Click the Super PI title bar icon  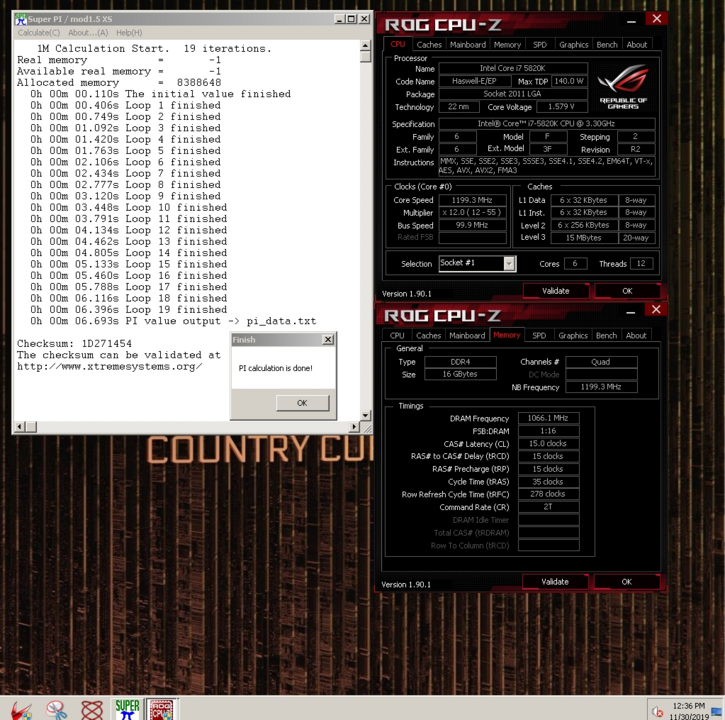[21, 19]
